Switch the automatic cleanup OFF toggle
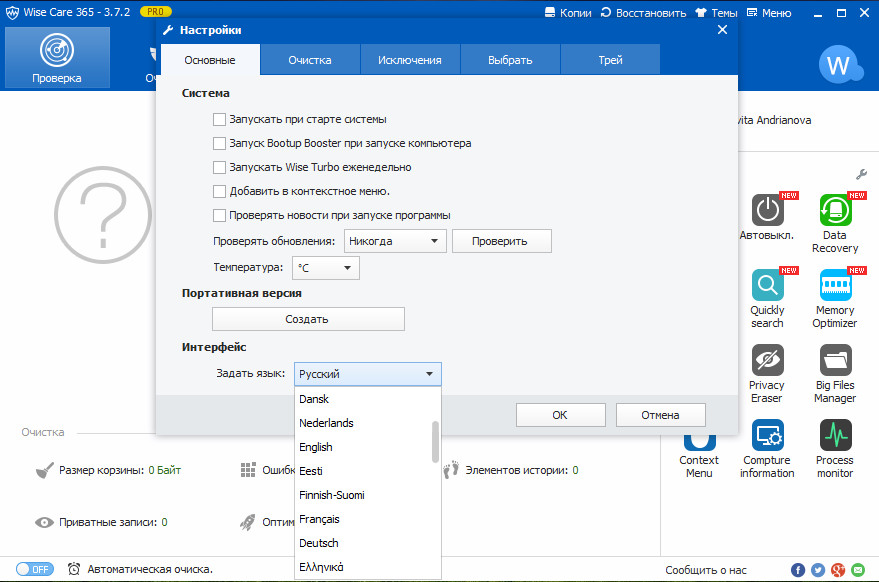Image resolution: width=879 pixels, height=582 pixels. [35, 569]
